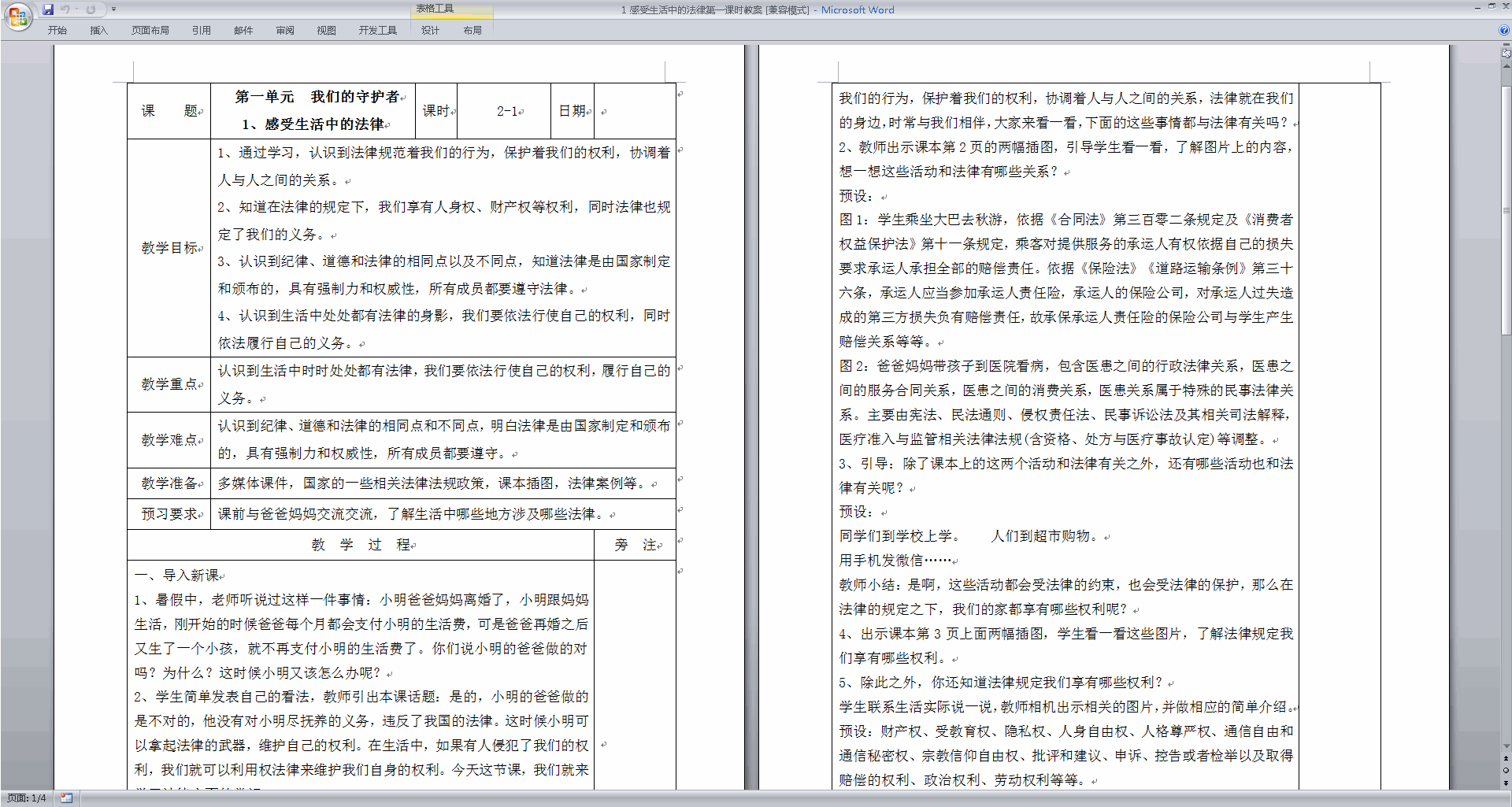Click the document title in the title bar
Screen dimensions: 1512x807
pyautogui.click(x=758, y=10)
